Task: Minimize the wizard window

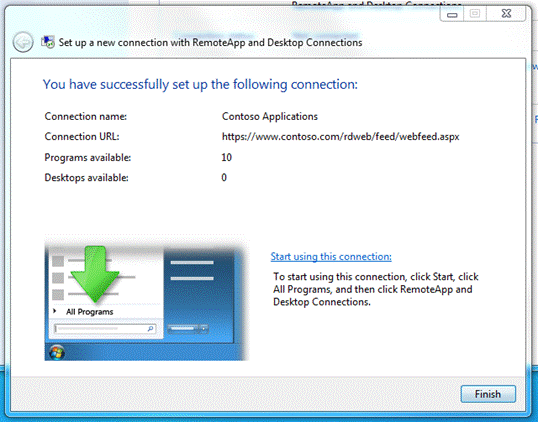Action: tap(452, 14)
